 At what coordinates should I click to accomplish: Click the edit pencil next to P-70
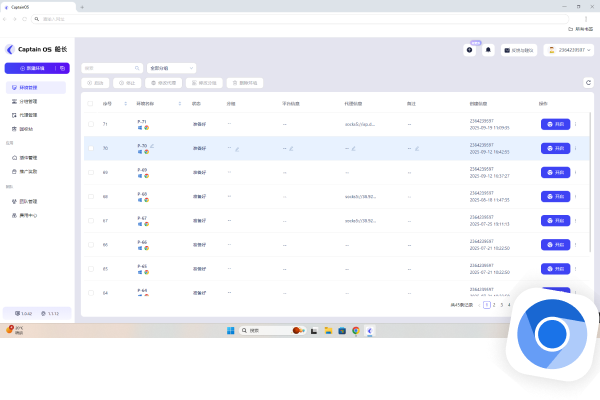click(152, 146)
